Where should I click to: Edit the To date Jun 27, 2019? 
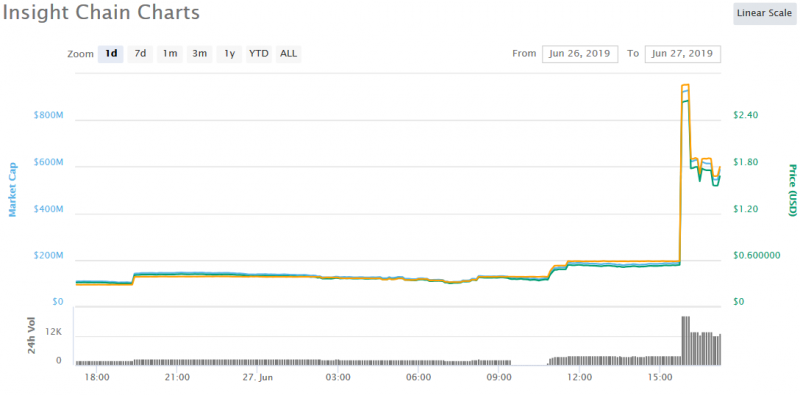683,54
